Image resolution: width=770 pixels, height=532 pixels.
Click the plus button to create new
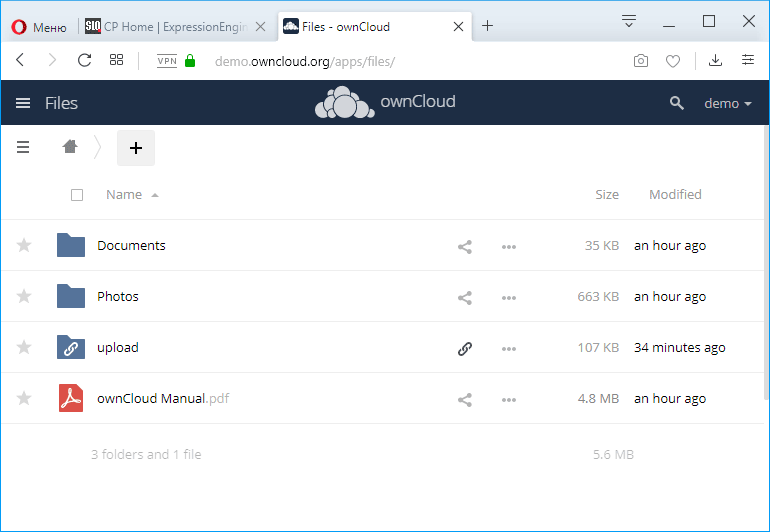point(136,148)
